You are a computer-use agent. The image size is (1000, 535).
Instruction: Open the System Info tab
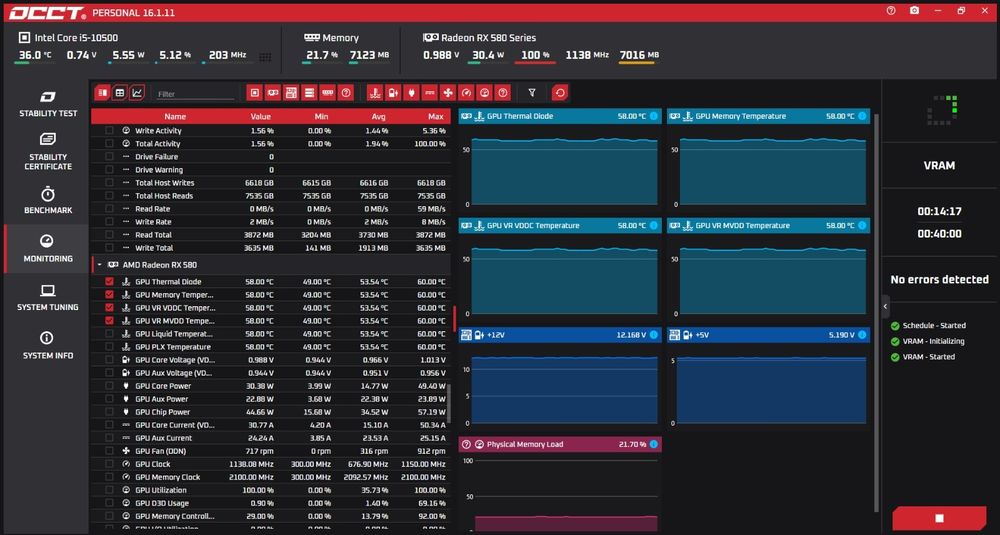(48, 345)
